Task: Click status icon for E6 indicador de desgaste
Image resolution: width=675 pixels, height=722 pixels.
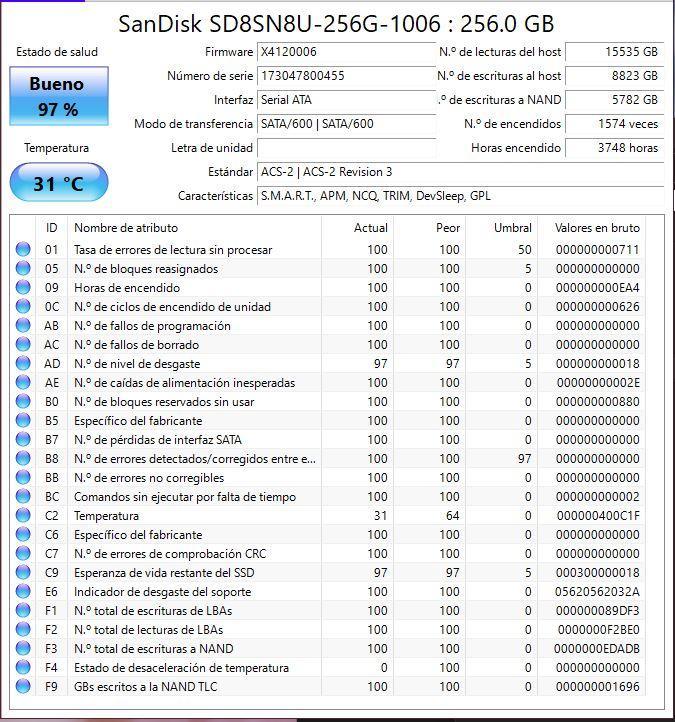Action: 23,591
